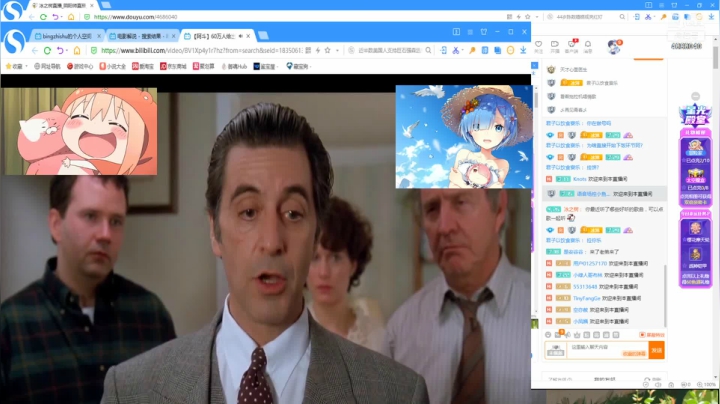Click the login icon left of scissors in bilibili window

pos(443,50)
